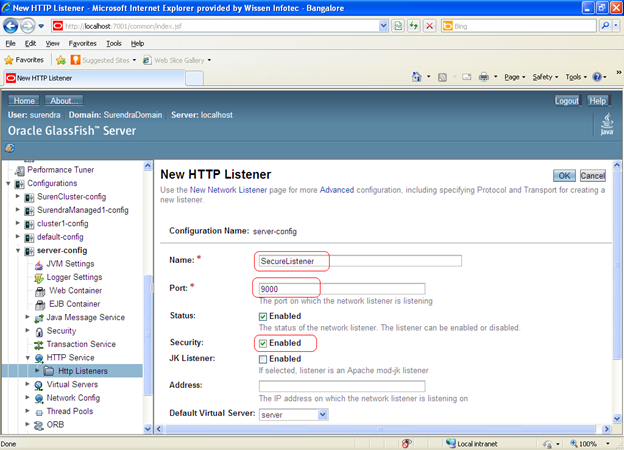The height and width of the screenshot is (450, 624).
Task: Click the blue Help question icon
Action: [x=597, y=77]
